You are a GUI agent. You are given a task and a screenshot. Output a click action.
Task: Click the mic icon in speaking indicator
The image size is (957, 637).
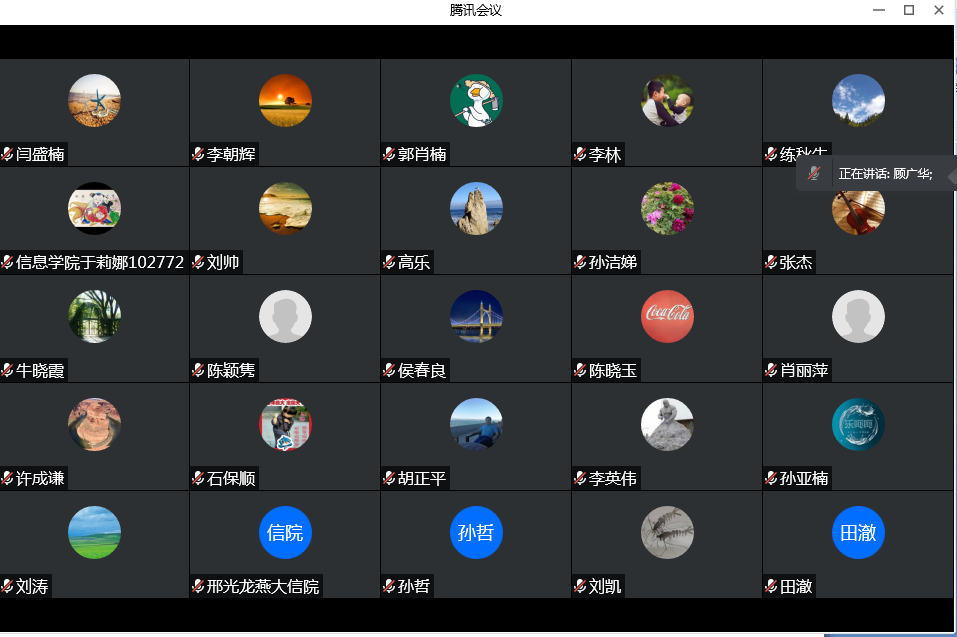click(x=815, y=174)
